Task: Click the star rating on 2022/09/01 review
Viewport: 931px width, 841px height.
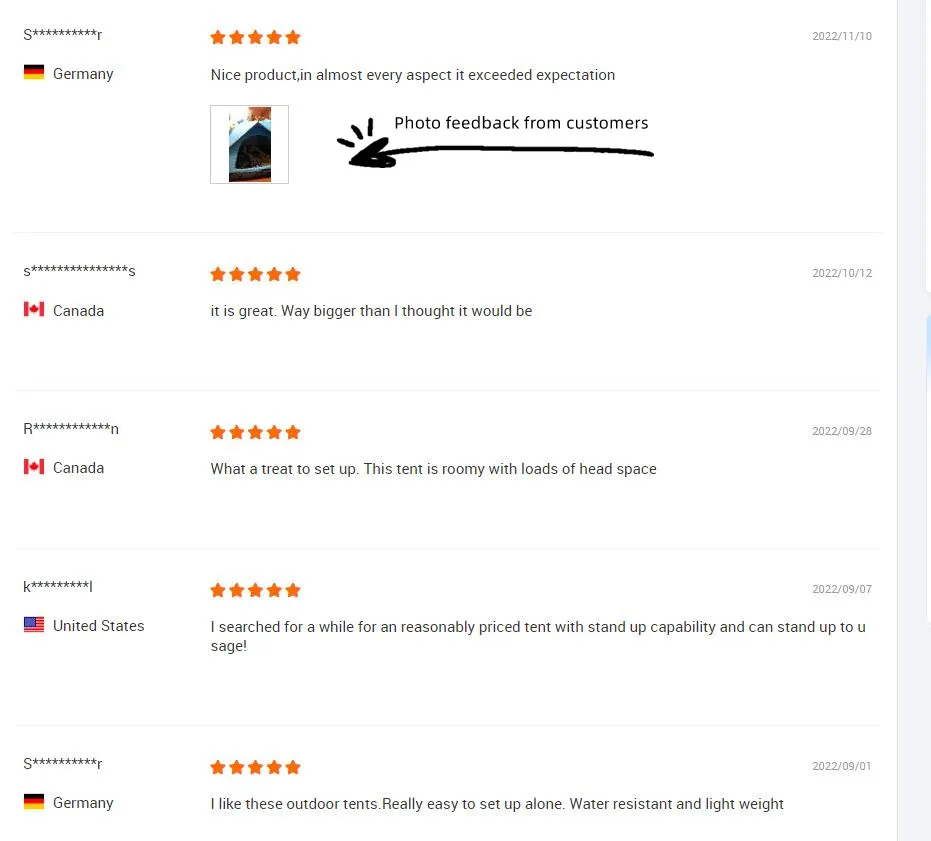Action: (x=255, y=767)
